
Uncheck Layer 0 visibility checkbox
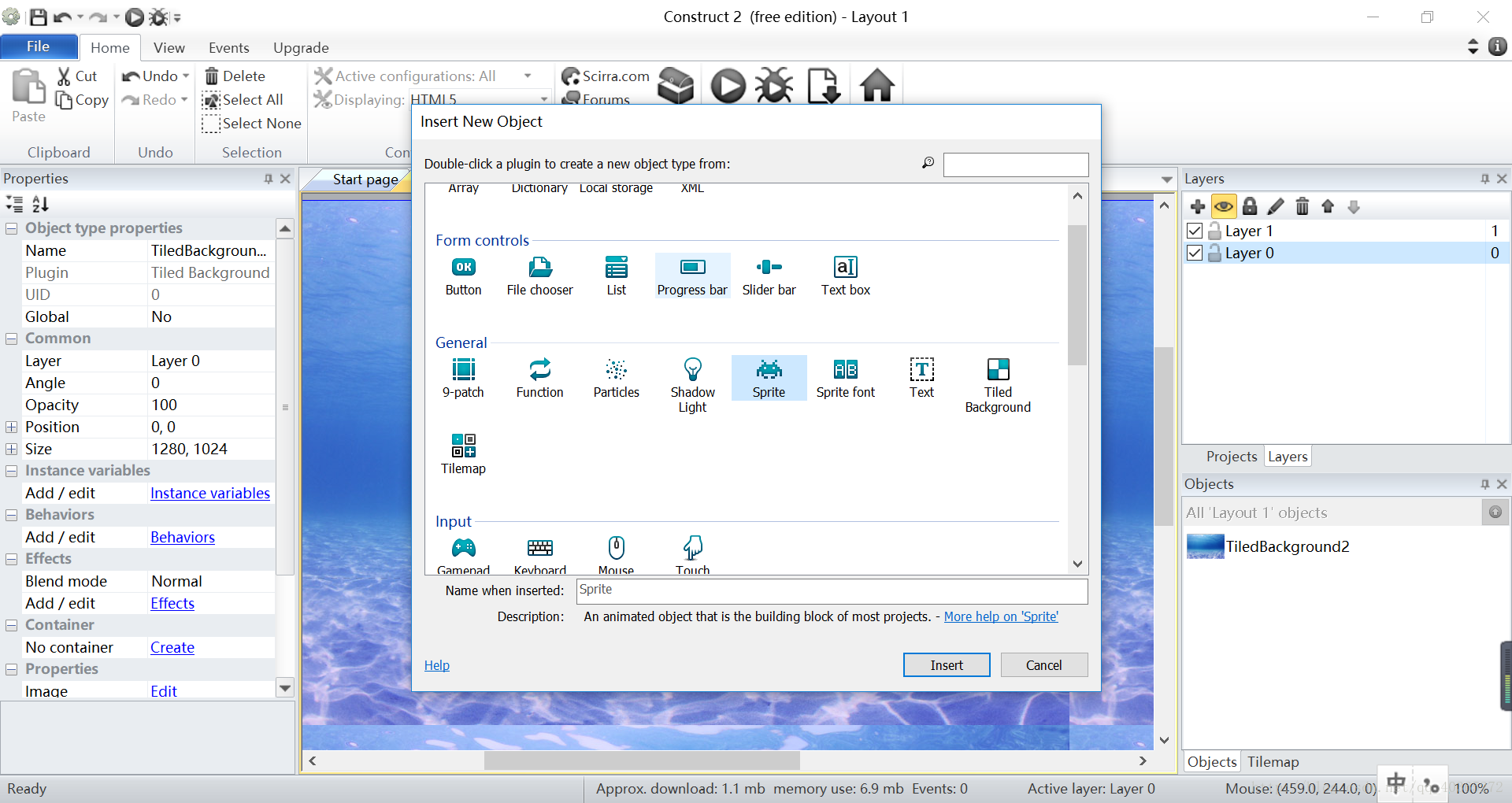[x=1195, y=253]
